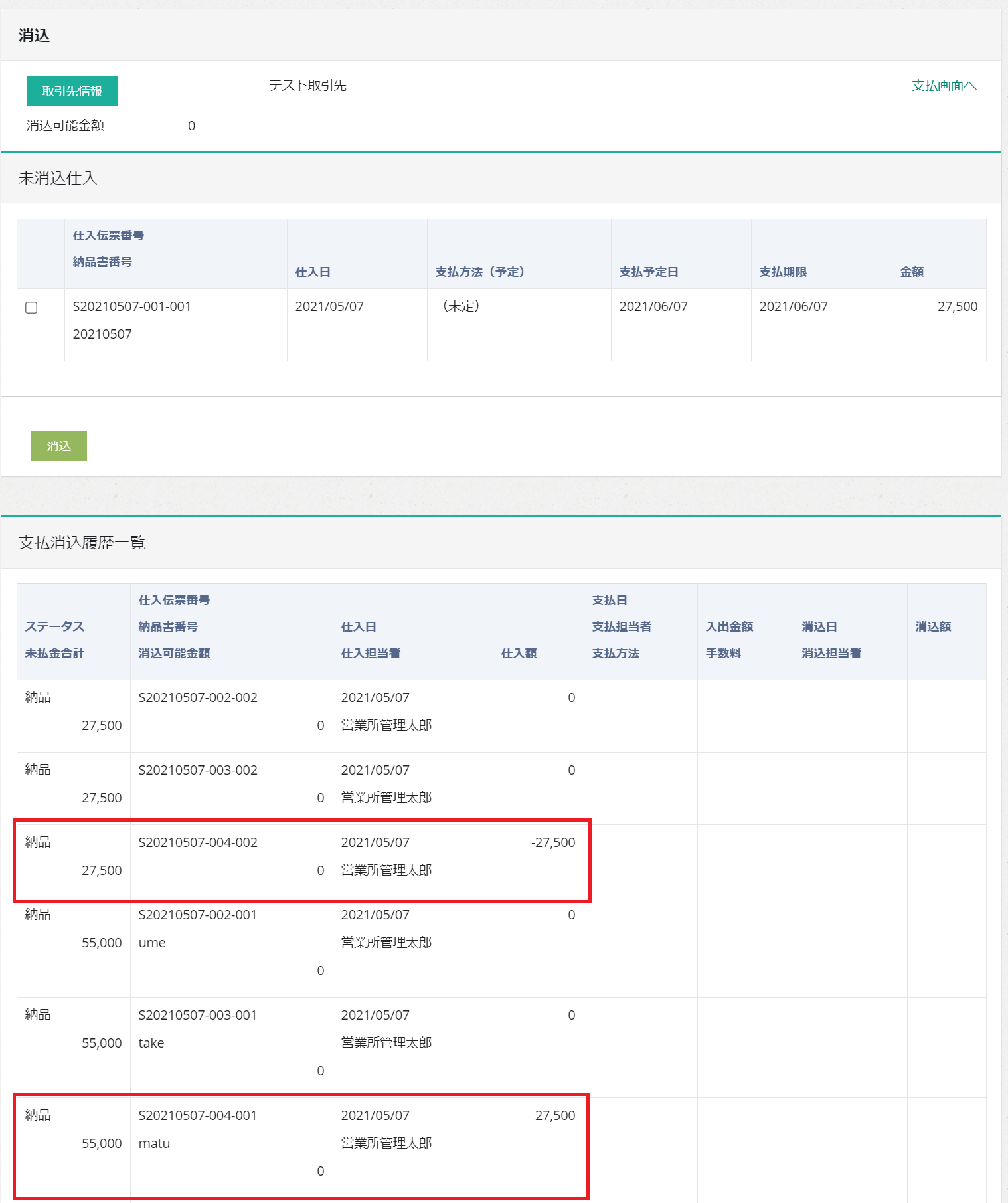Select history row S20210507-002-002
1008x1203 pixels.
[x=197, y=697]
